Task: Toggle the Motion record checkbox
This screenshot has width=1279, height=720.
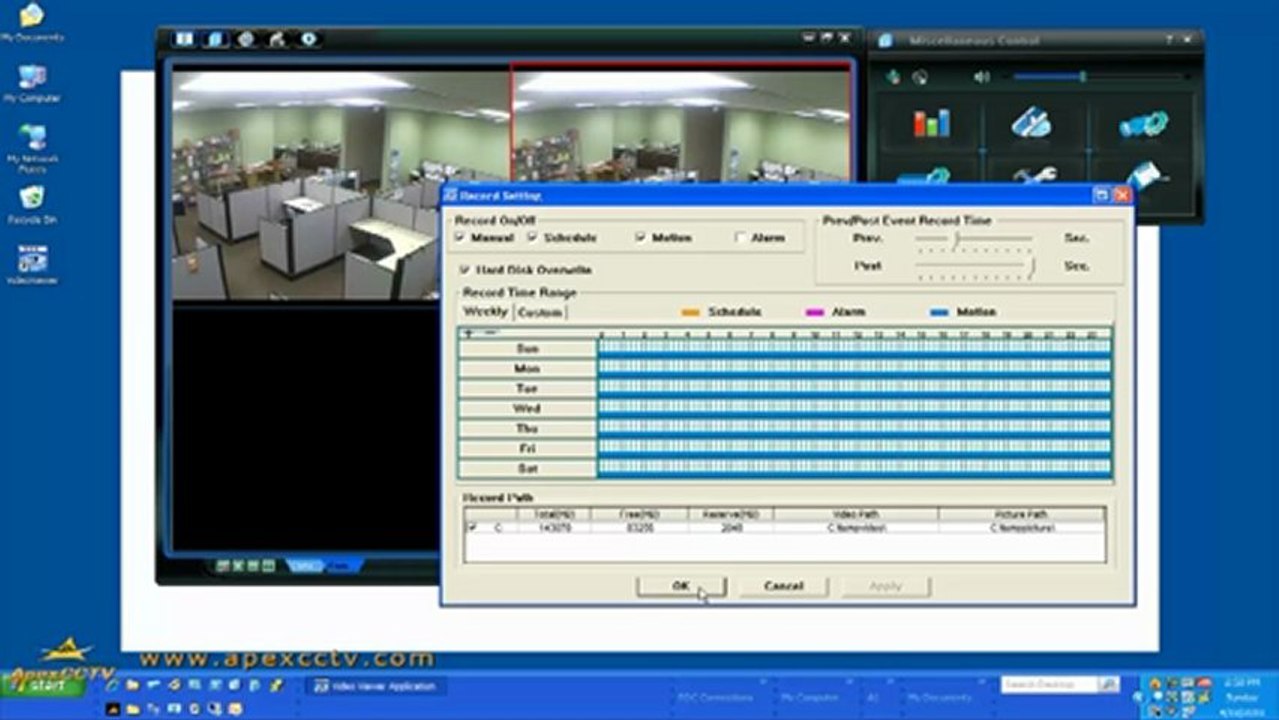Action: click(640, 238)
